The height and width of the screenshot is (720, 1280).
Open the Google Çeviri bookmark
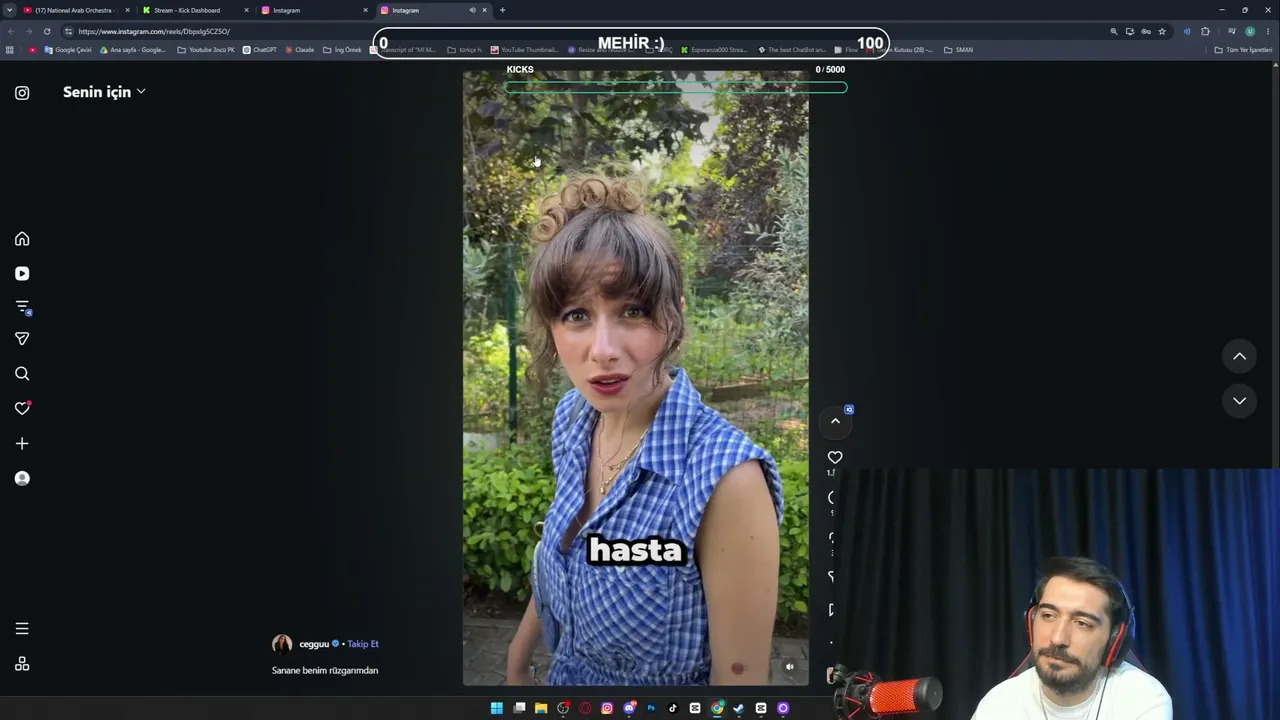pyautogui.click(x=68, y=49)
